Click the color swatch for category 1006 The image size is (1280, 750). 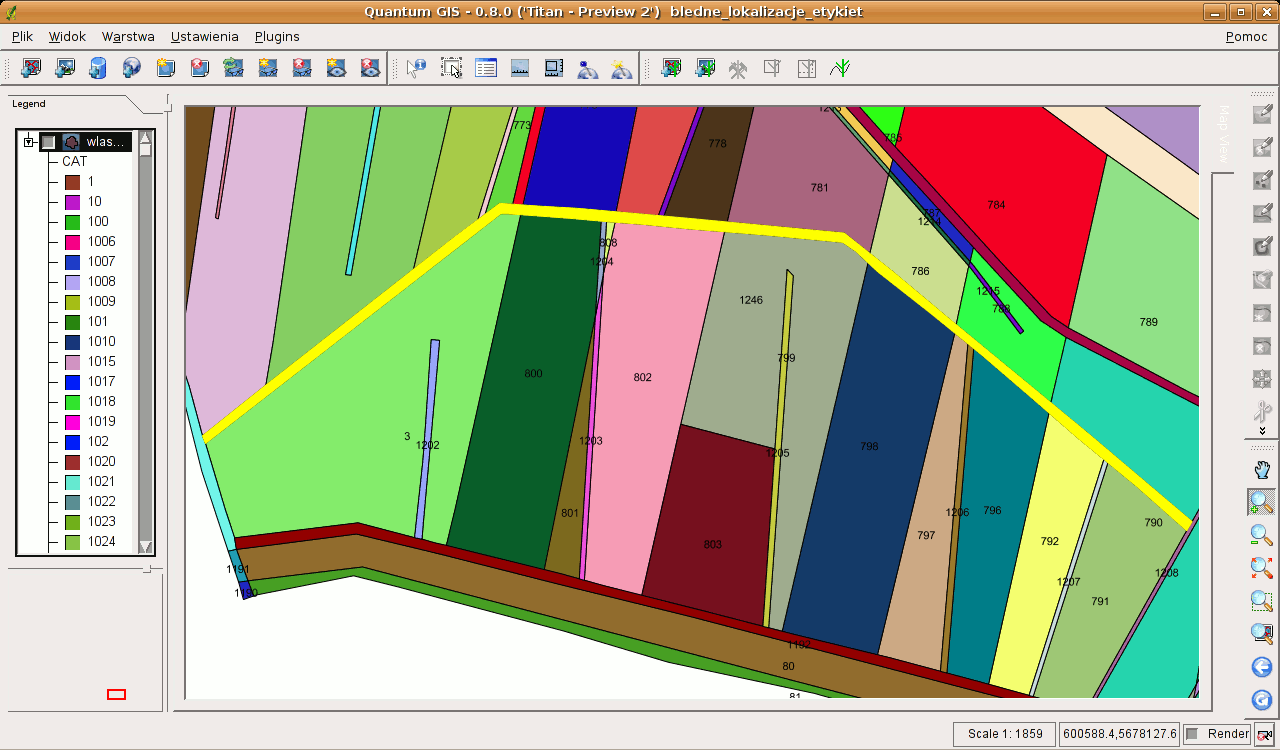[72, 242]
